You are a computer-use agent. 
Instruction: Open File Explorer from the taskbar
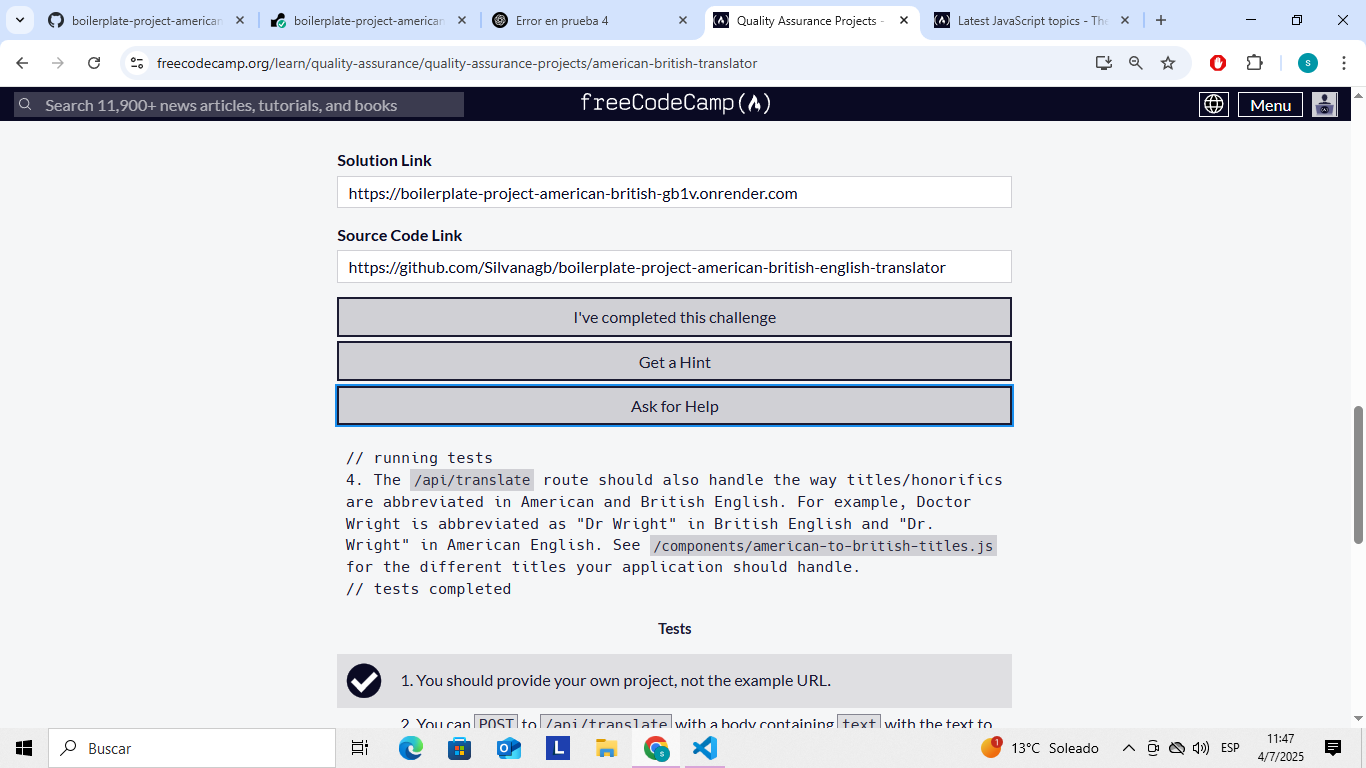pos(606,748)
